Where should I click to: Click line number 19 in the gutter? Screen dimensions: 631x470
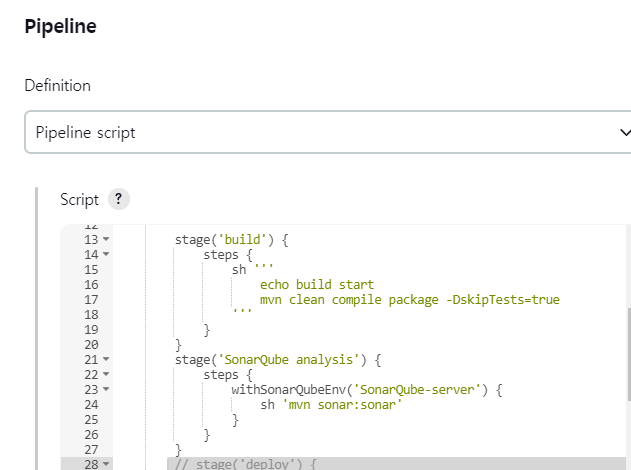[x=91, y=330]
